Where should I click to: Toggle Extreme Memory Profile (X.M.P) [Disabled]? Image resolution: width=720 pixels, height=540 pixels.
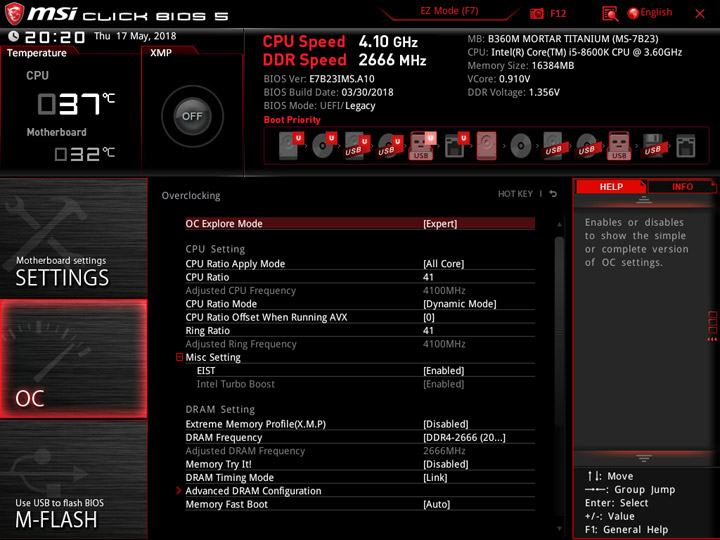446,424
